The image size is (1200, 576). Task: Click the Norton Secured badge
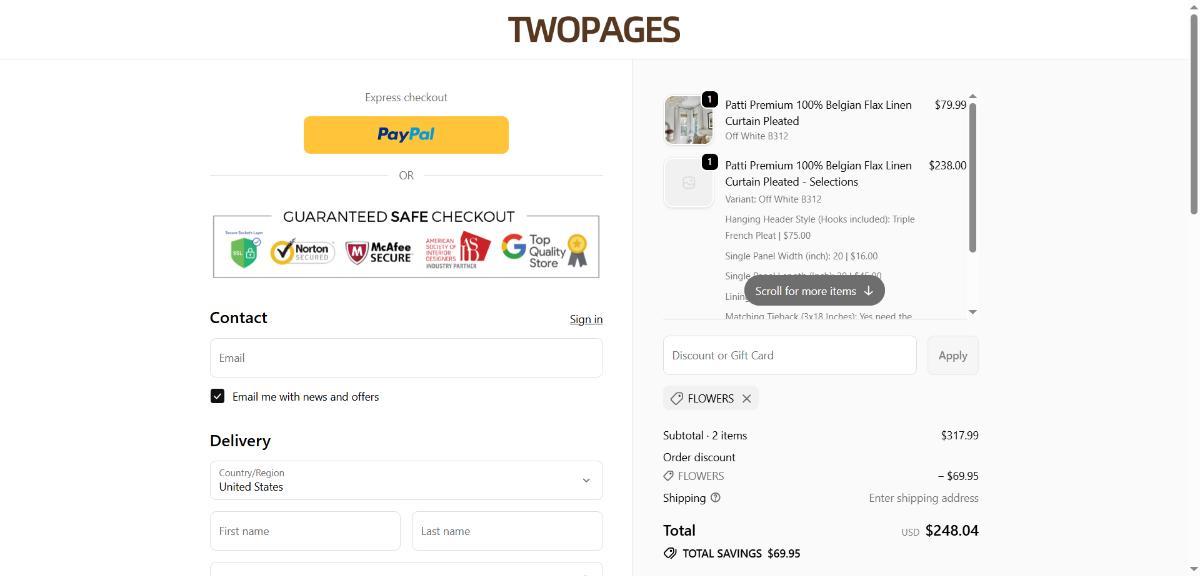pos(301,250)
